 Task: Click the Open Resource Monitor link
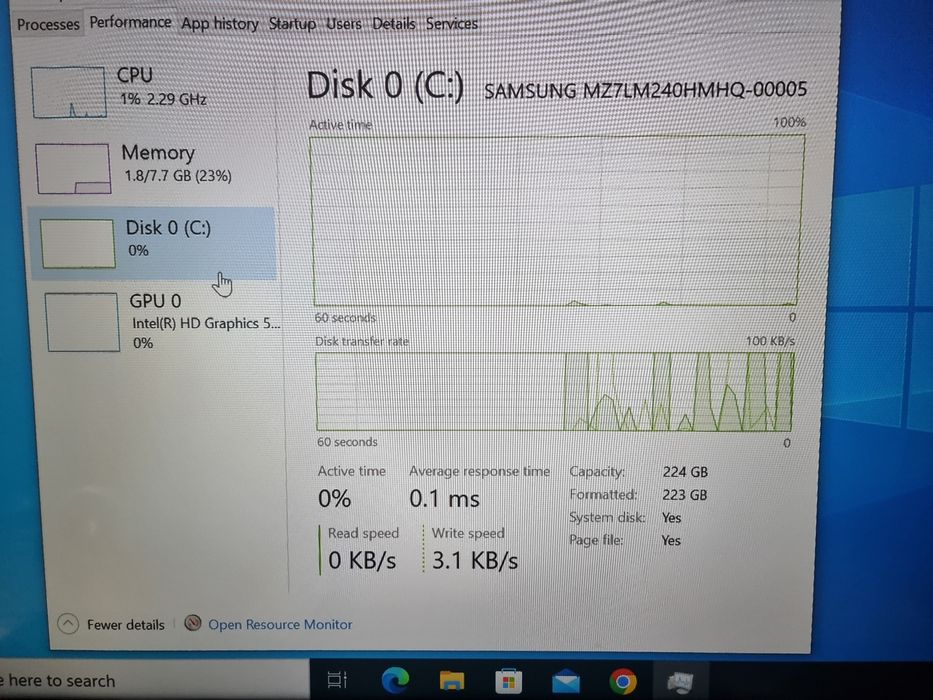click(x=280, y=624)
